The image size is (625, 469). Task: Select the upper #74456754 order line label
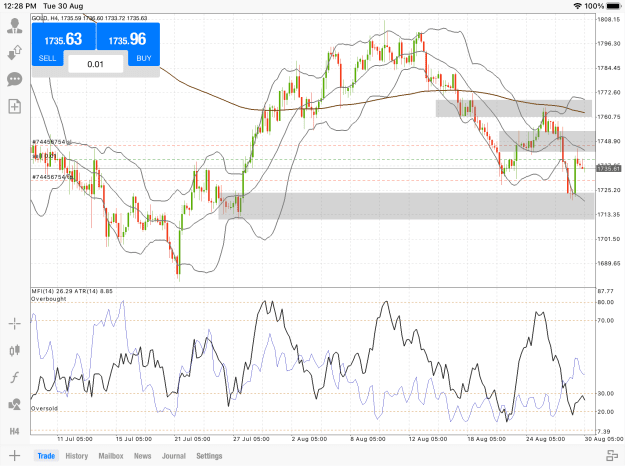click(x=52, y=142)
